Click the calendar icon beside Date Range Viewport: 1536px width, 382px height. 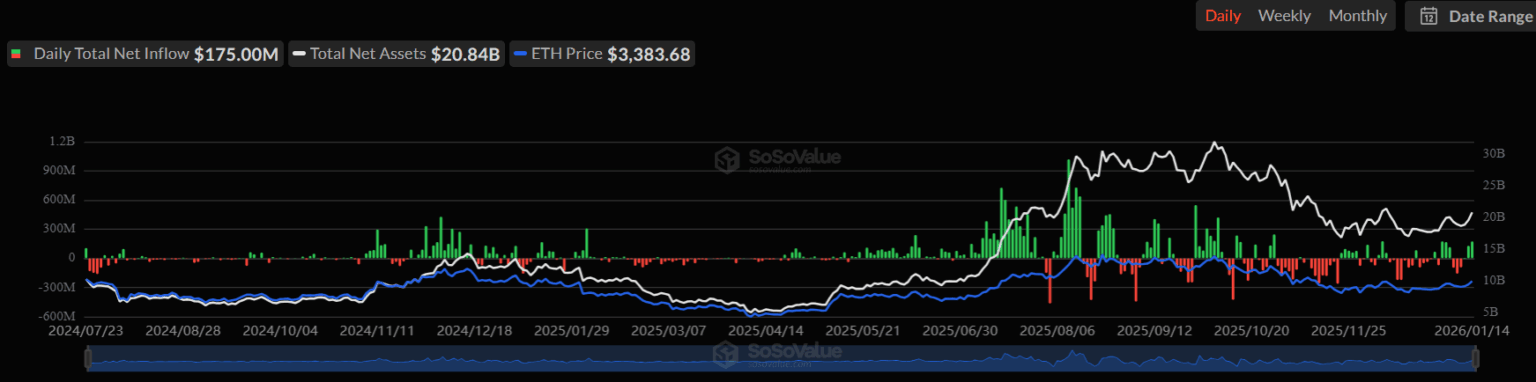1429,16
